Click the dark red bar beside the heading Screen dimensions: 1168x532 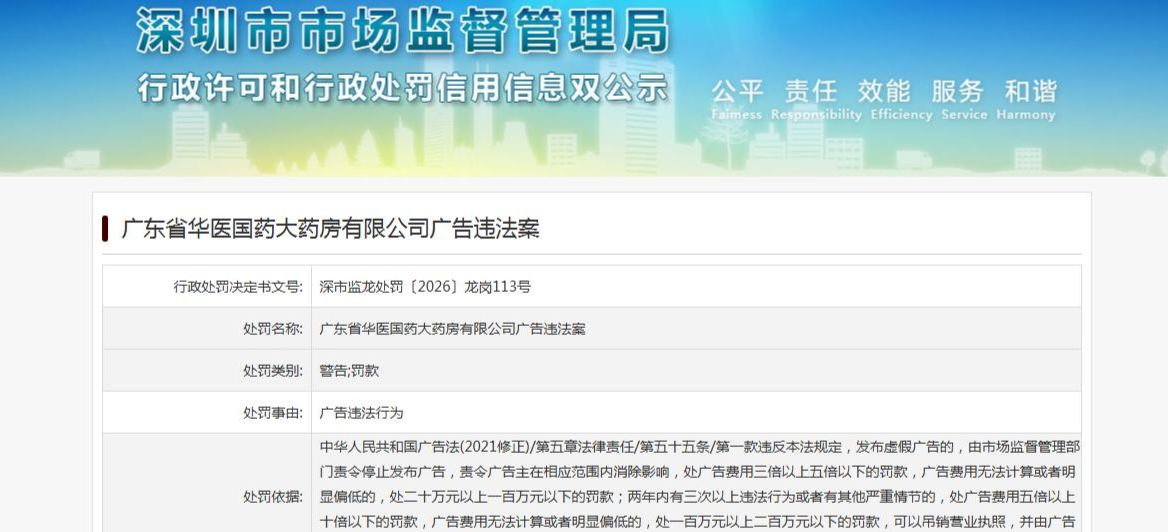(105, 229)
